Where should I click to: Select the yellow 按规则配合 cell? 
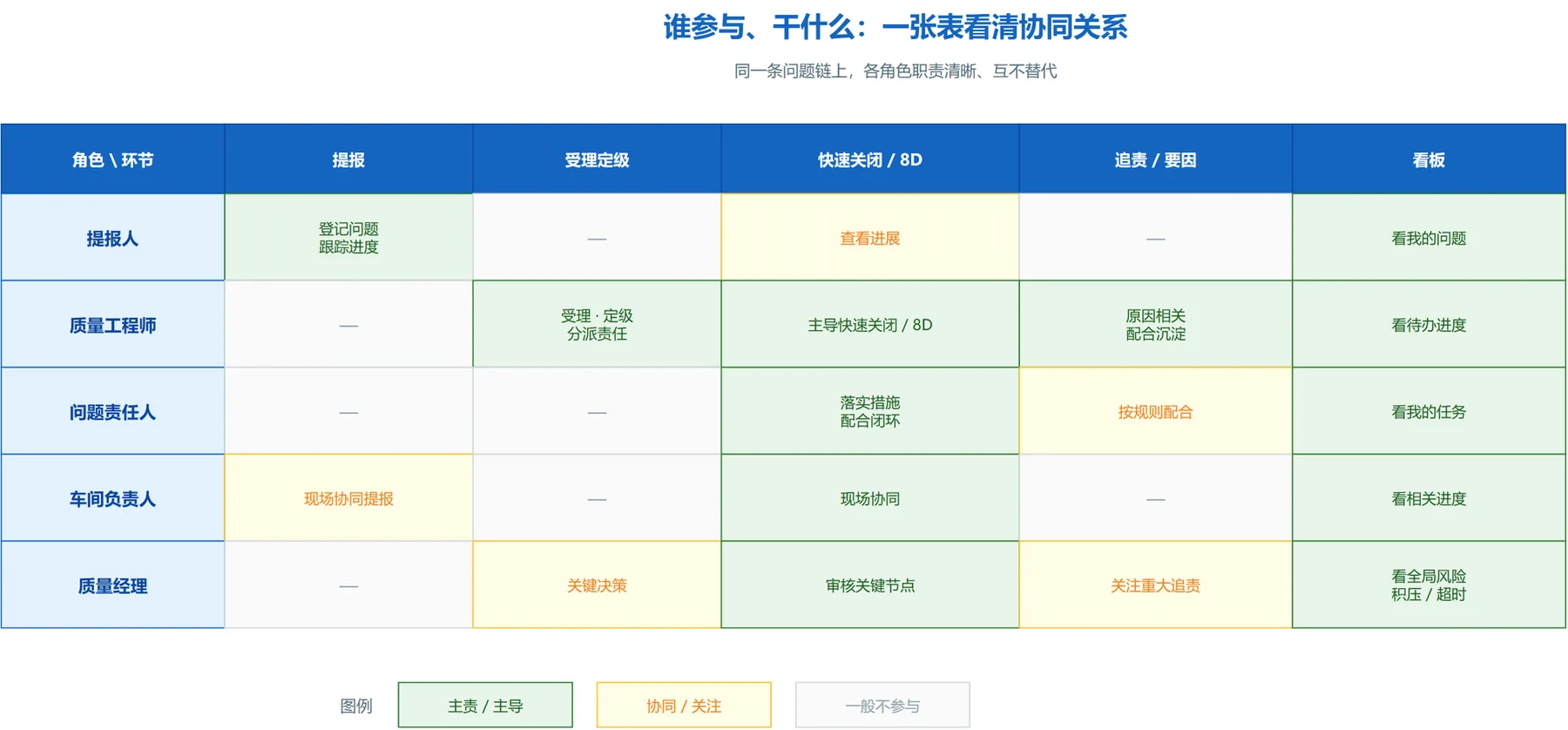(1156, 412)
